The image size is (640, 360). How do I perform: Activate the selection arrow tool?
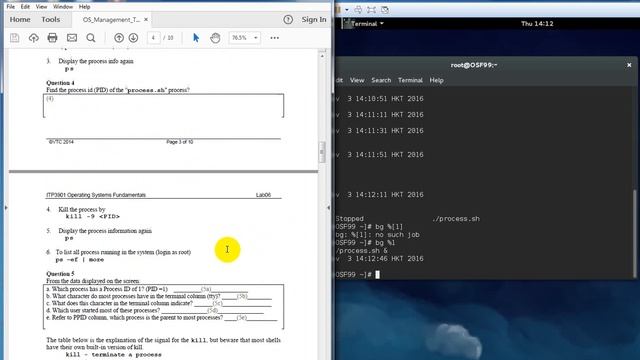click(196, 38)
